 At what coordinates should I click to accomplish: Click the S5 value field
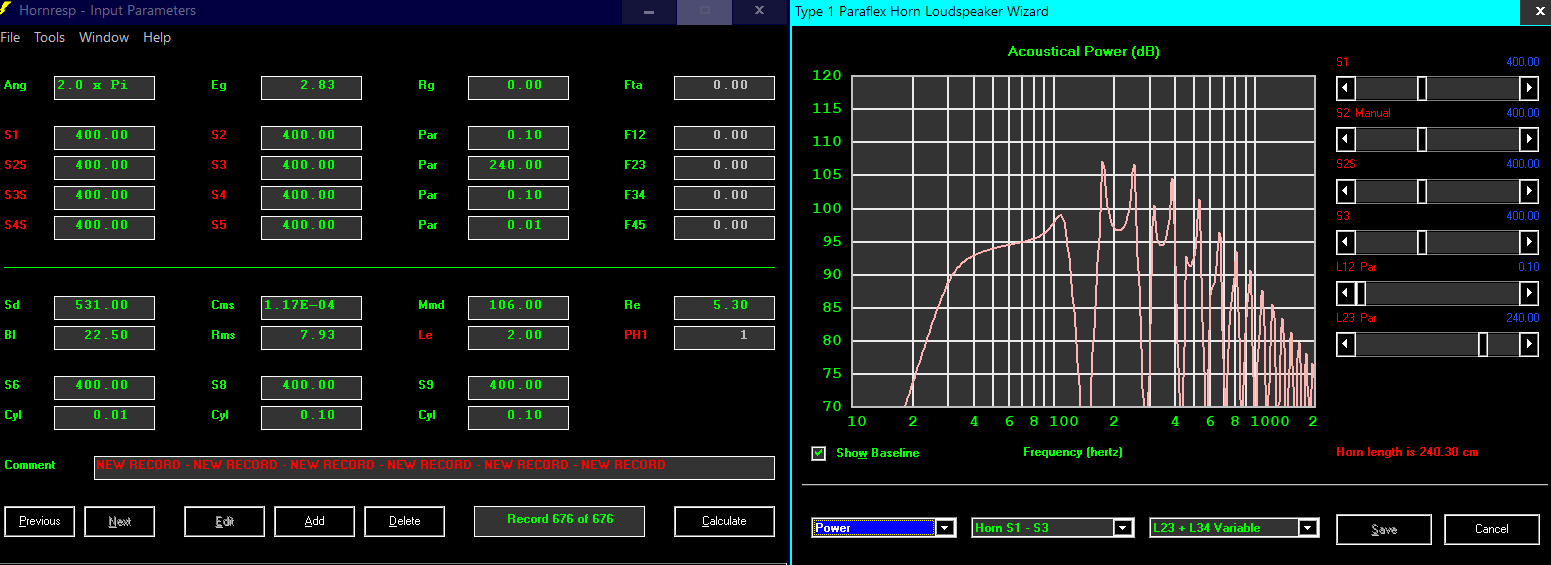tap(311, 227)
